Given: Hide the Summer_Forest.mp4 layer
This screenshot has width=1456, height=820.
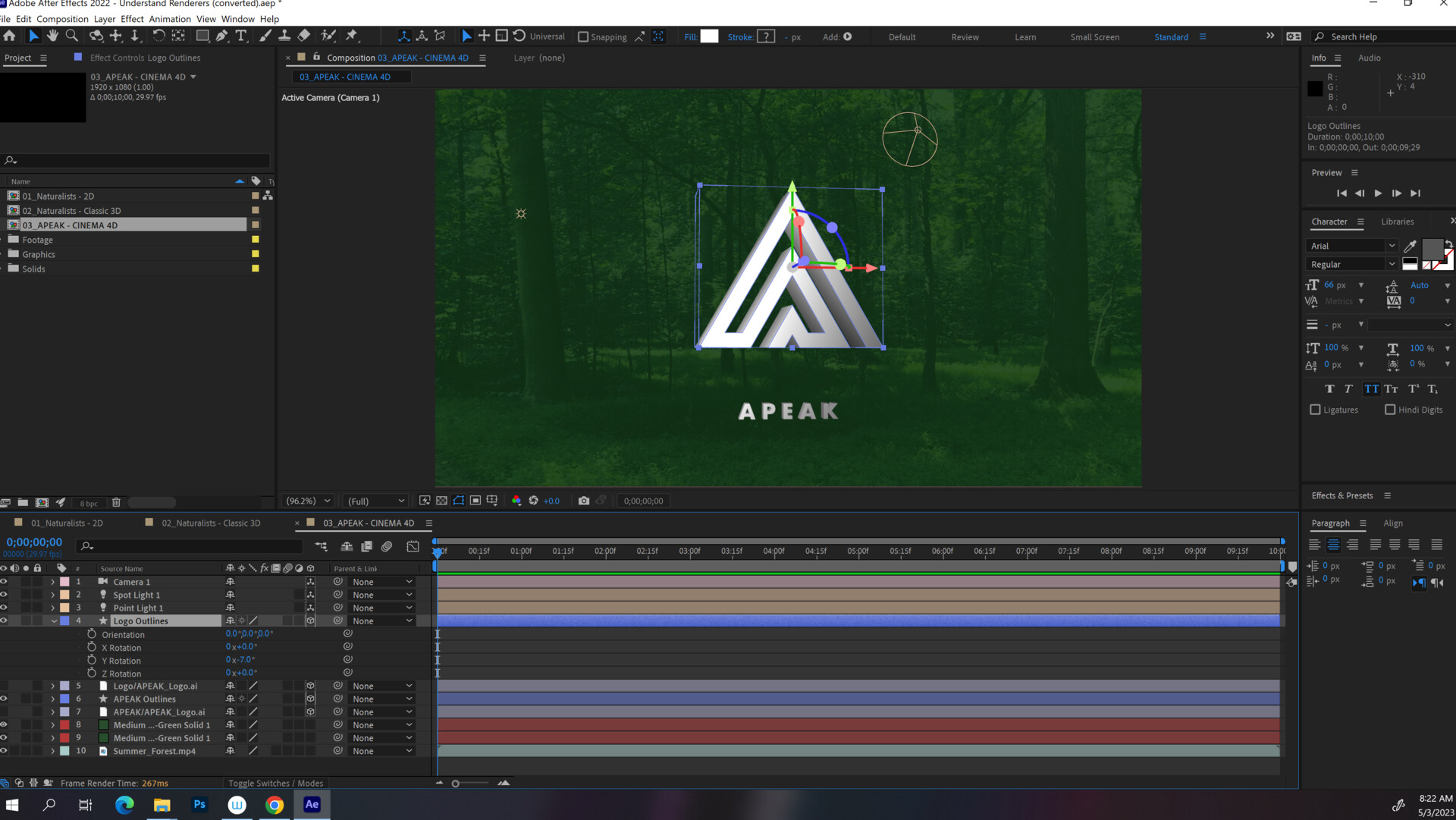Looking at the screenshot, I should (x=5, y=751).
